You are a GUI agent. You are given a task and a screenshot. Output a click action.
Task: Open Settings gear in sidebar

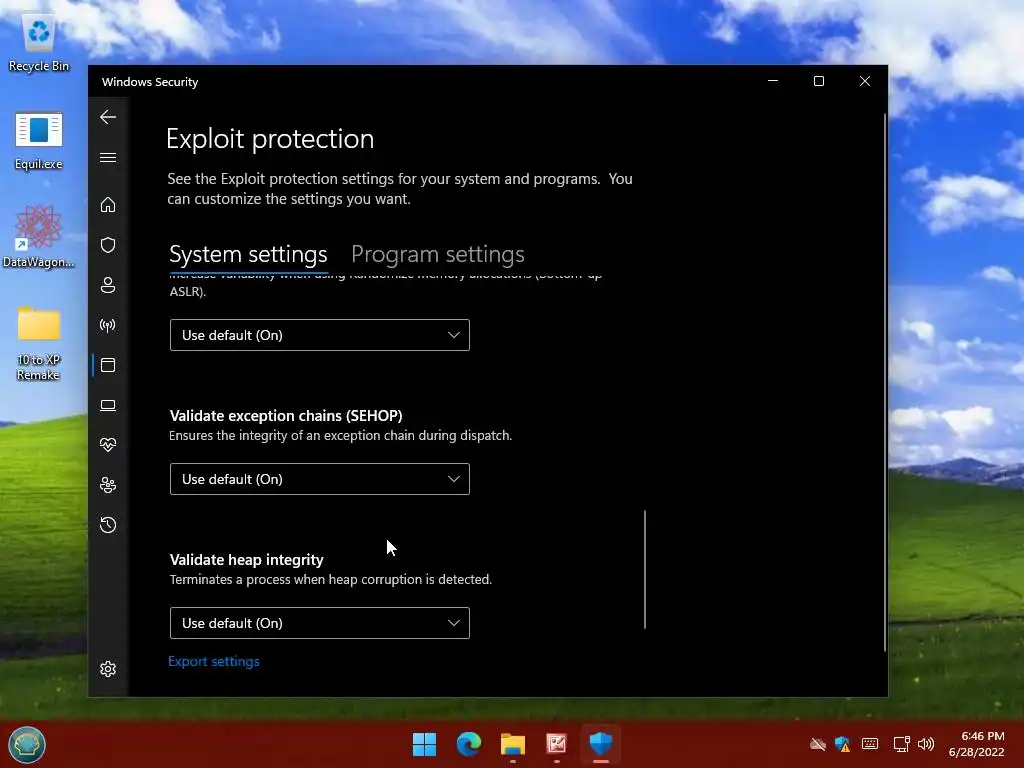(x=108, y=669)
